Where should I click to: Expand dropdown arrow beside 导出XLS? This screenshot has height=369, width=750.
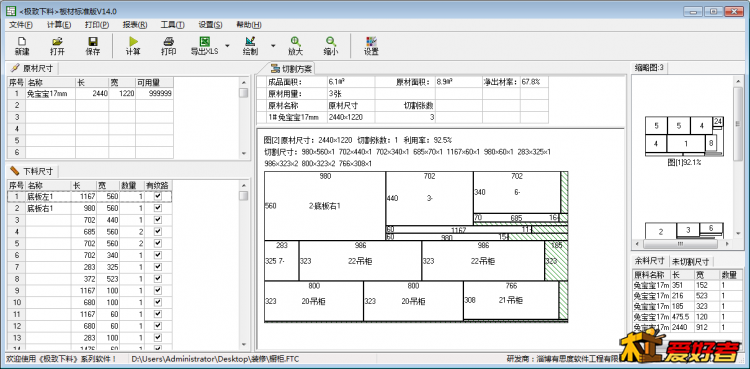[227, 46]
